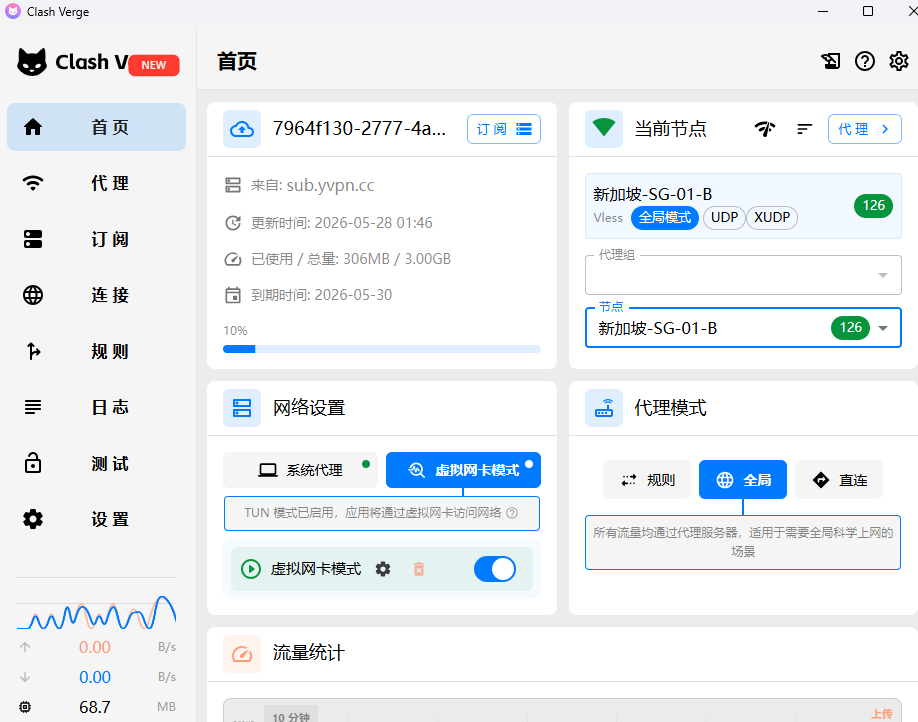Switch to the 系统代理 tab

(x=301, y=470)
